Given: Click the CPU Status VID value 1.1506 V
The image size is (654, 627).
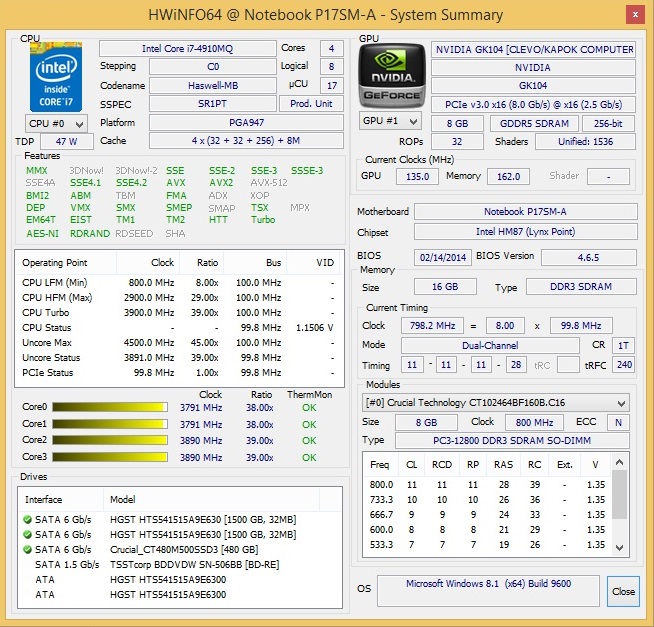Looking at the screenshot, I should pos(315,327).
